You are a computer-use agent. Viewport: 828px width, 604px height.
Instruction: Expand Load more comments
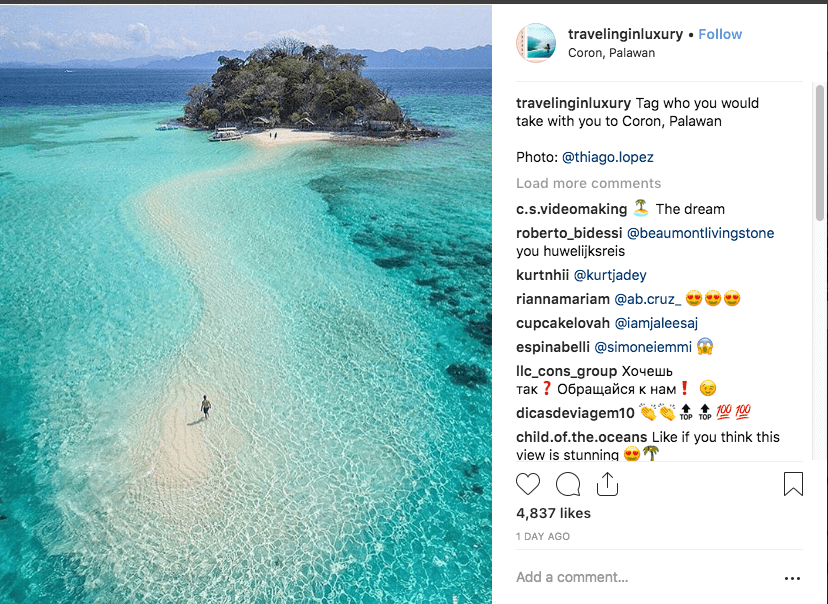click(588, 183)
